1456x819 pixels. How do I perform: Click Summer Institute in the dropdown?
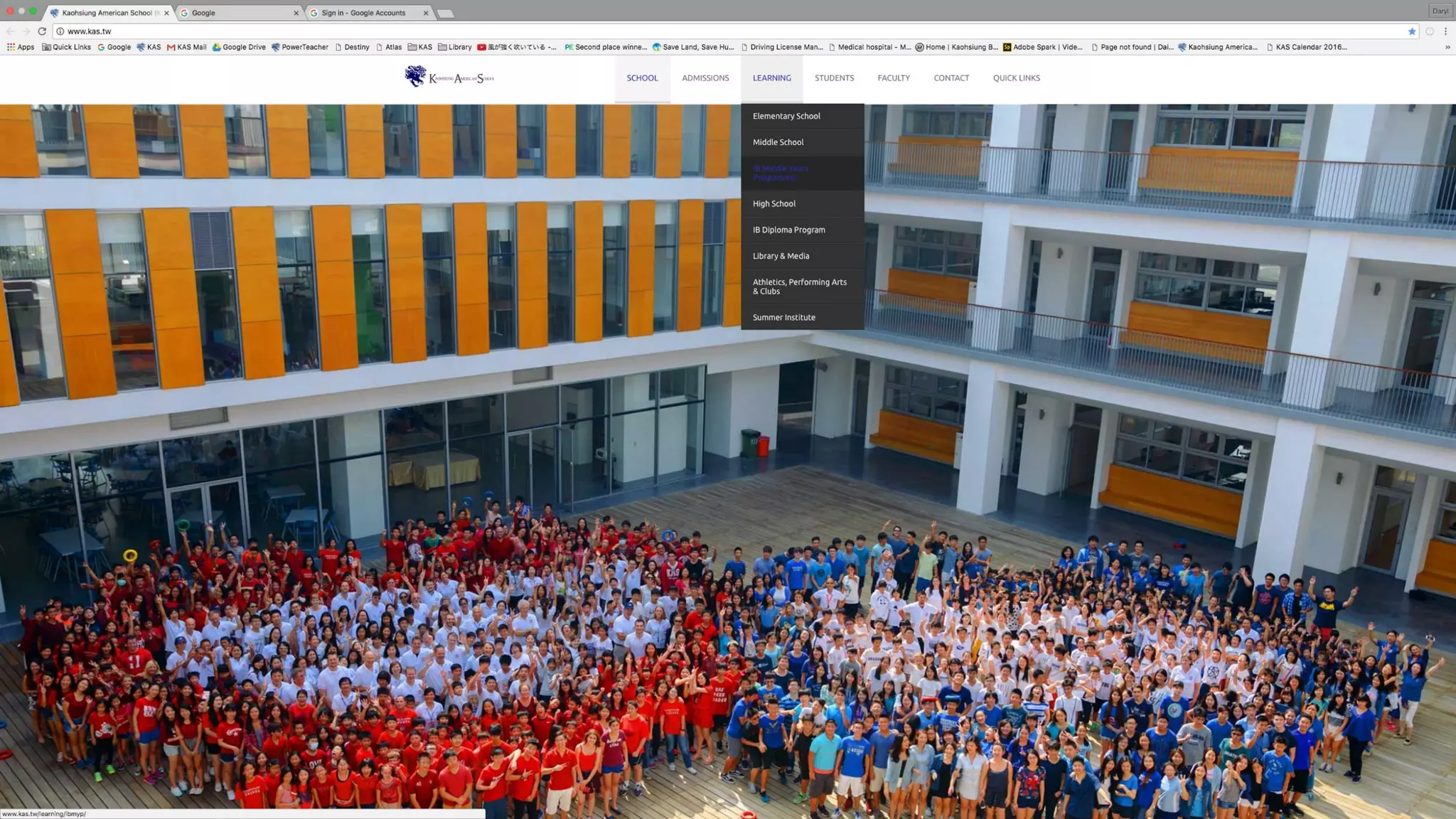pos(784,317)
